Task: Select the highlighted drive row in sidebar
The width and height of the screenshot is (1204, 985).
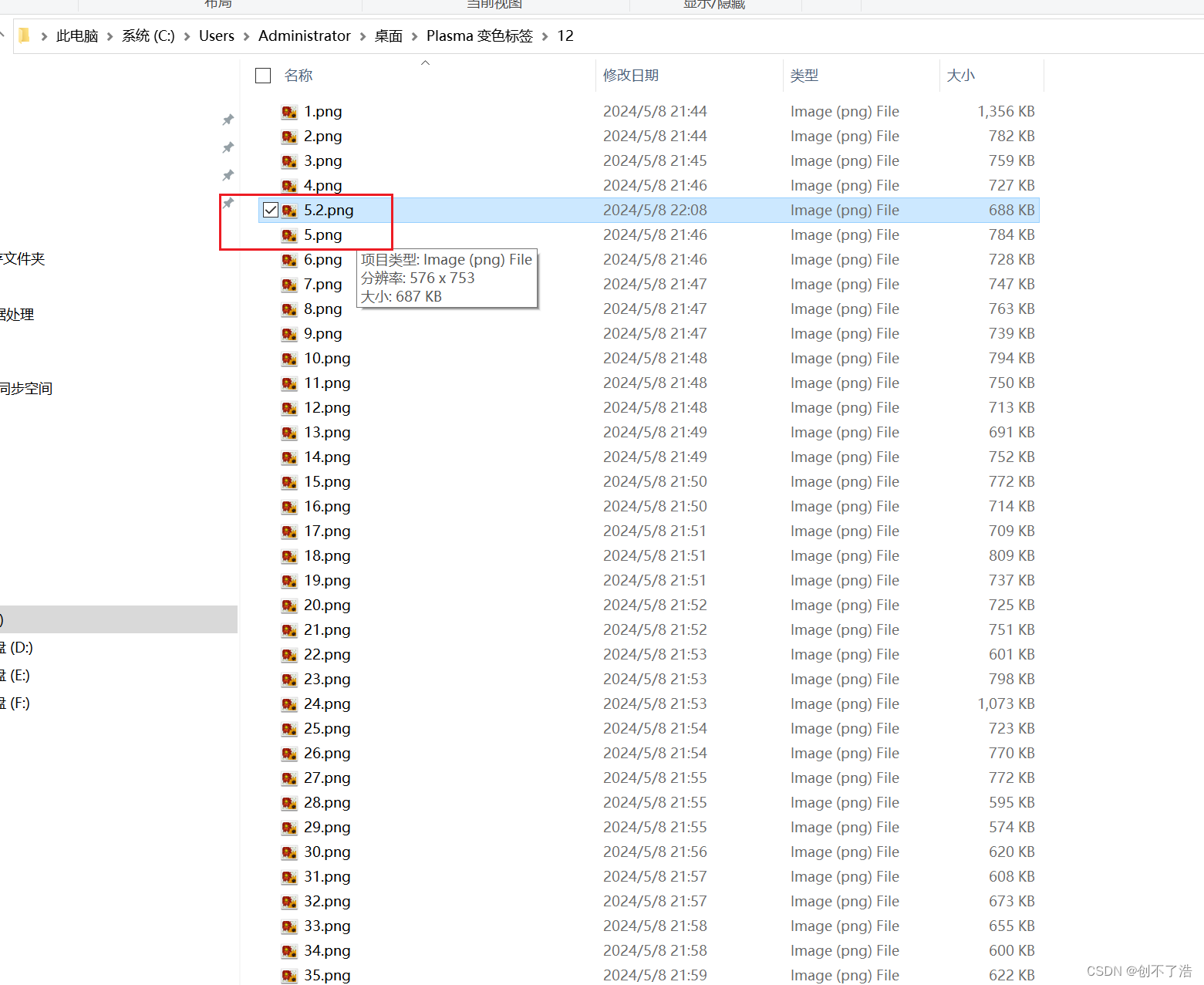Action: click(x=119, y=619)
